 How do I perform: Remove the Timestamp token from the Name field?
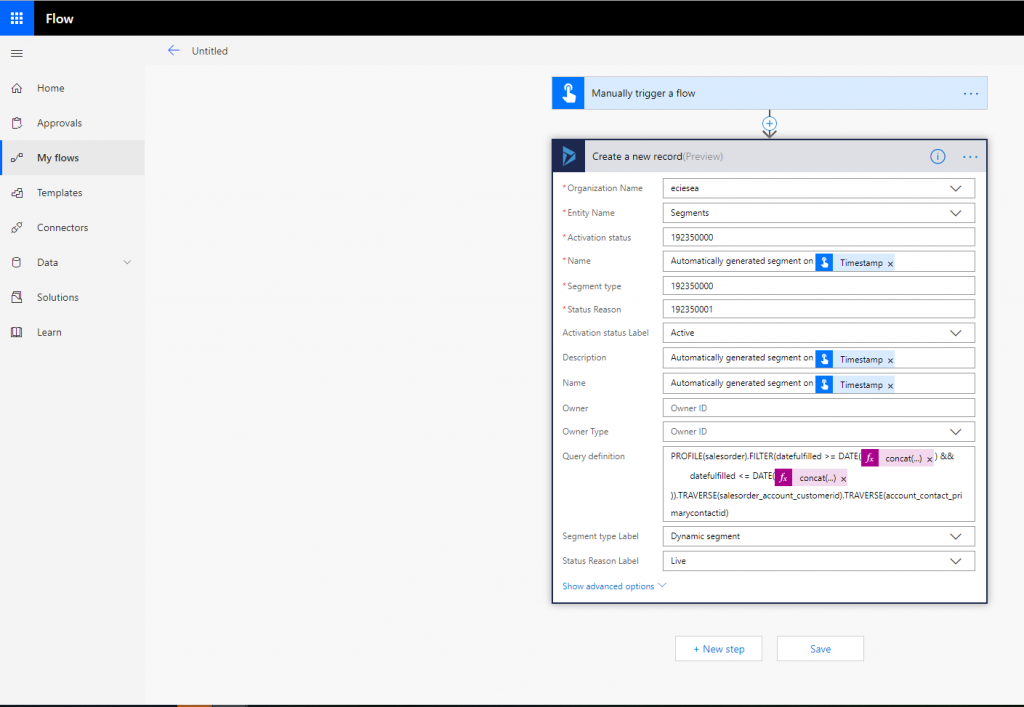[x=890, y=383]
